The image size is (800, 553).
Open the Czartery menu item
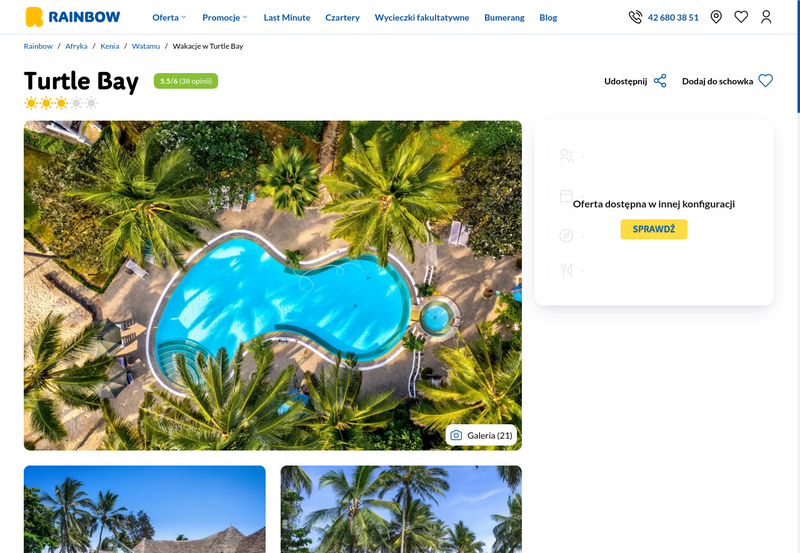click(x=342, y=17)
